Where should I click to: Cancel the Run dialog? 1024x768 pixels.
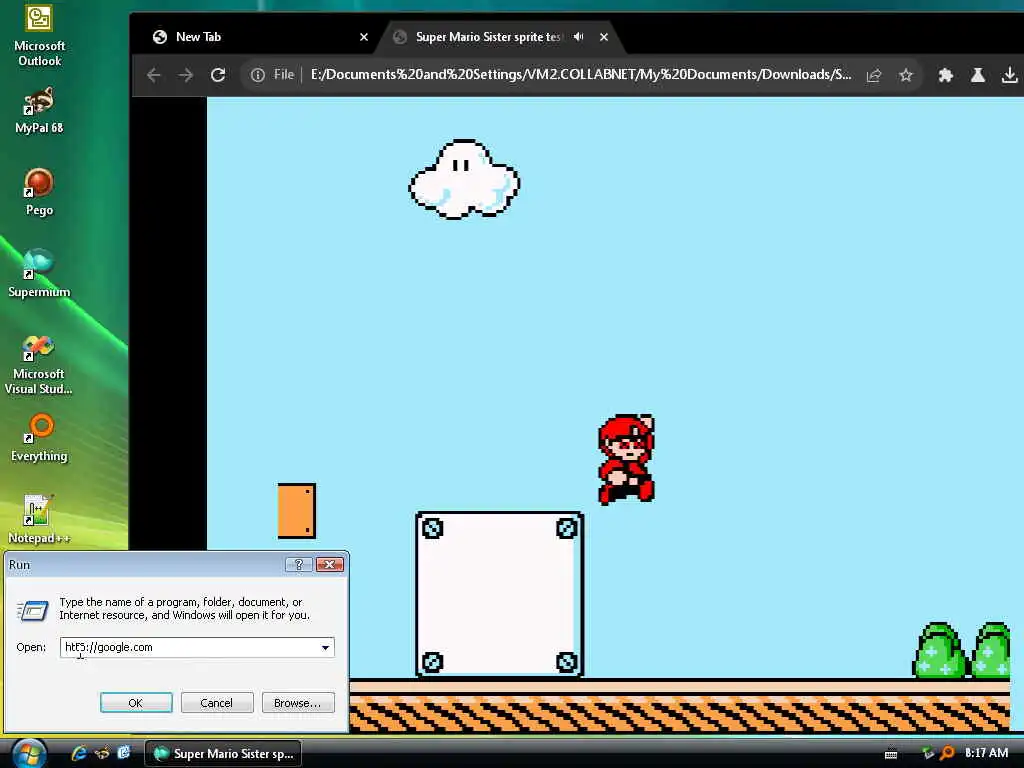[x=217, y=703]
